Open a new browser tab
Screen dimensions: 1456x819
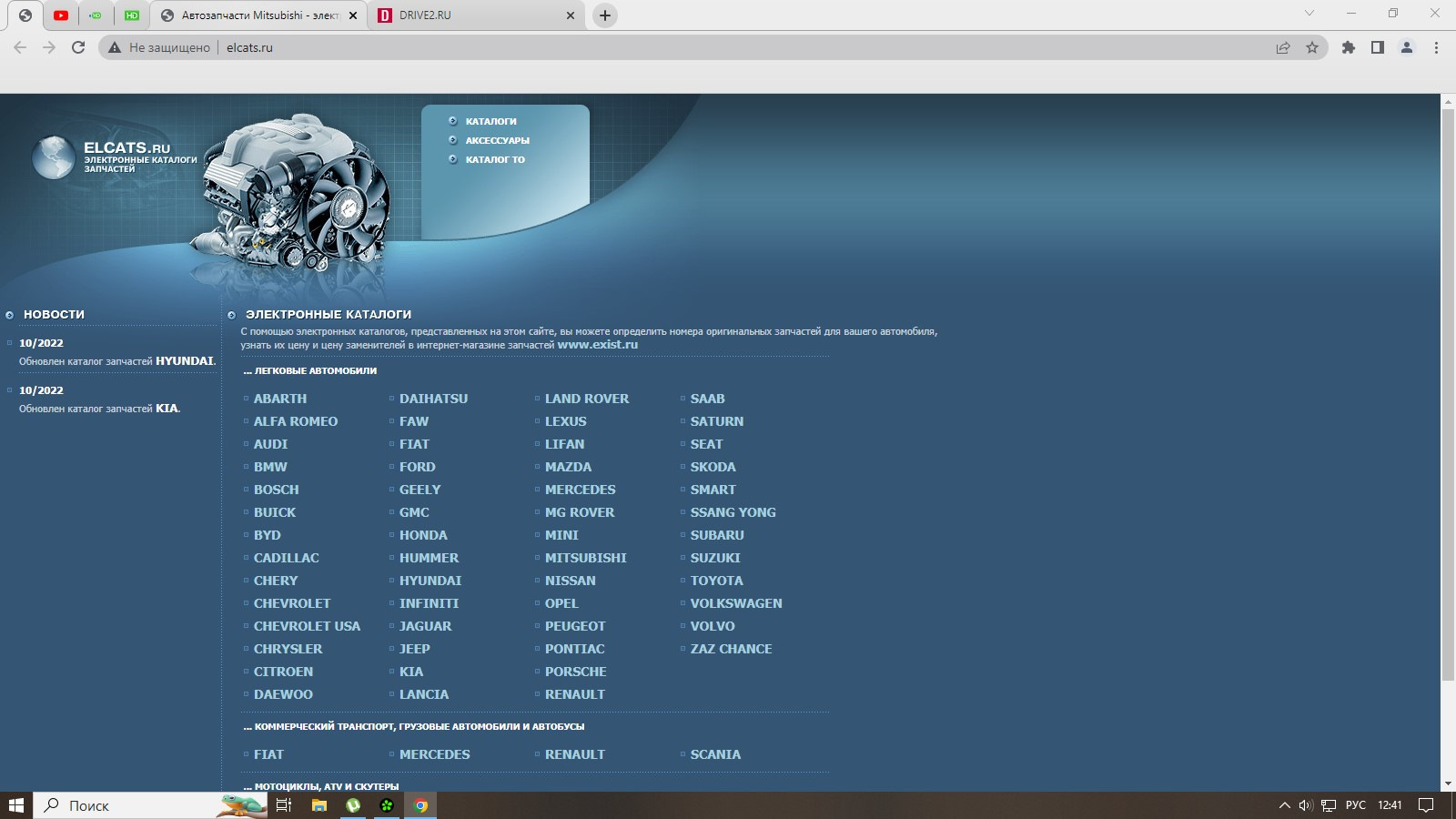[604, 15]
